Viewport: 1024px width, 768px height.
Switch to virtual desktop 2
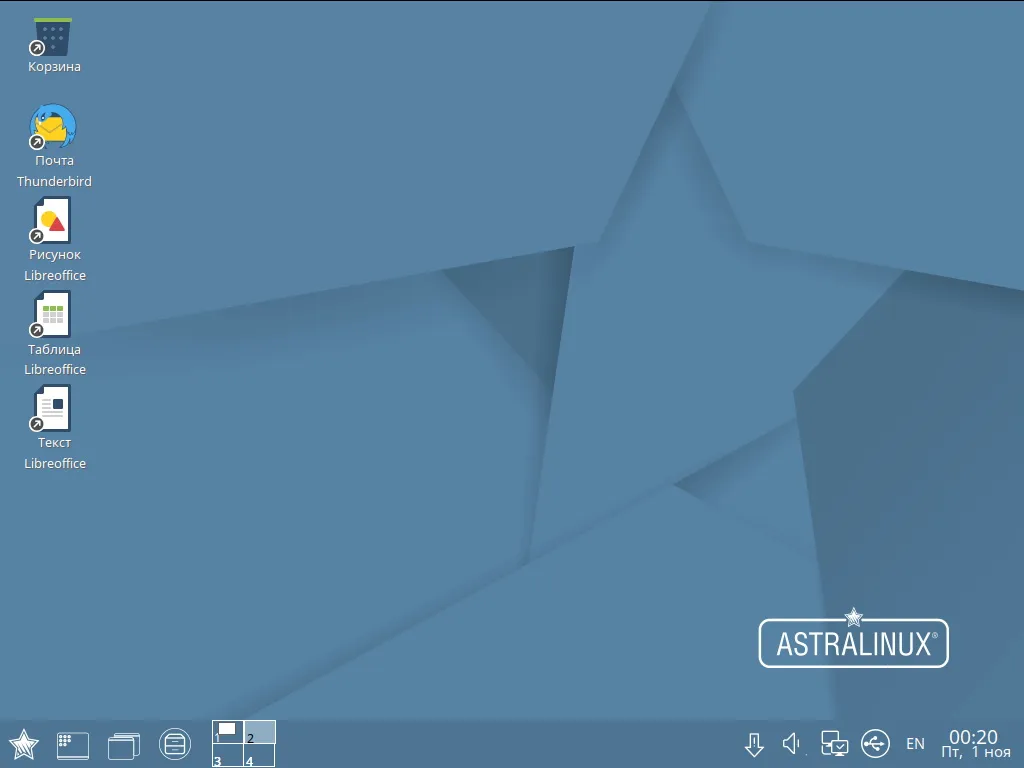(x=260, y=732)
